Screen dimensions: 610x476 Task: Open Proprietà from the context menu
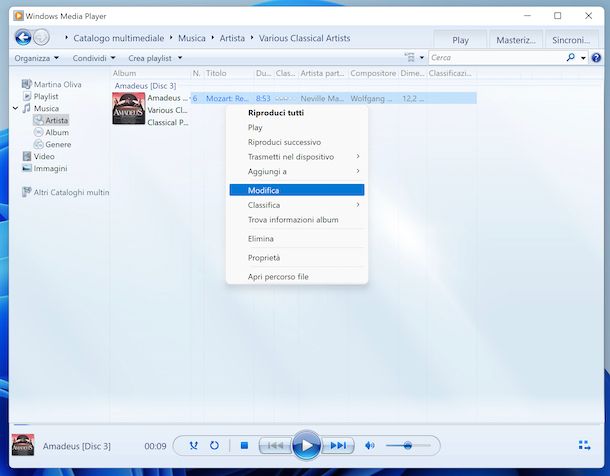297,258
